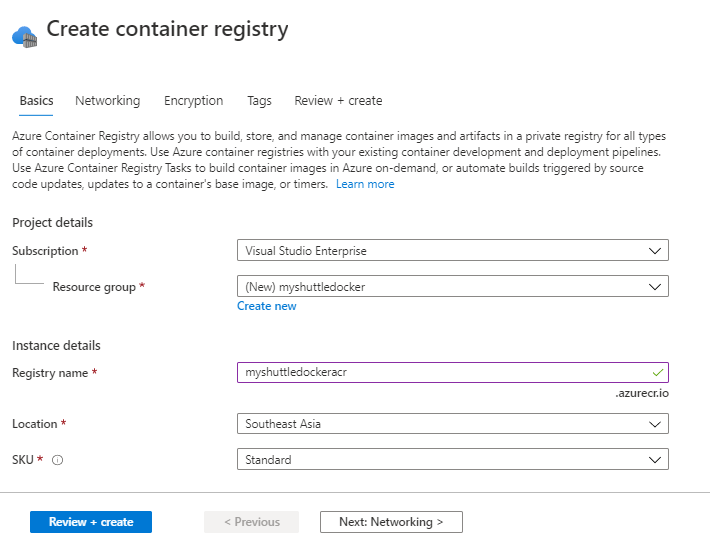Image resolution: width=710 pixels, height=549 pixels.
Task: Click the Project details heading
Action: pos(53,222)
